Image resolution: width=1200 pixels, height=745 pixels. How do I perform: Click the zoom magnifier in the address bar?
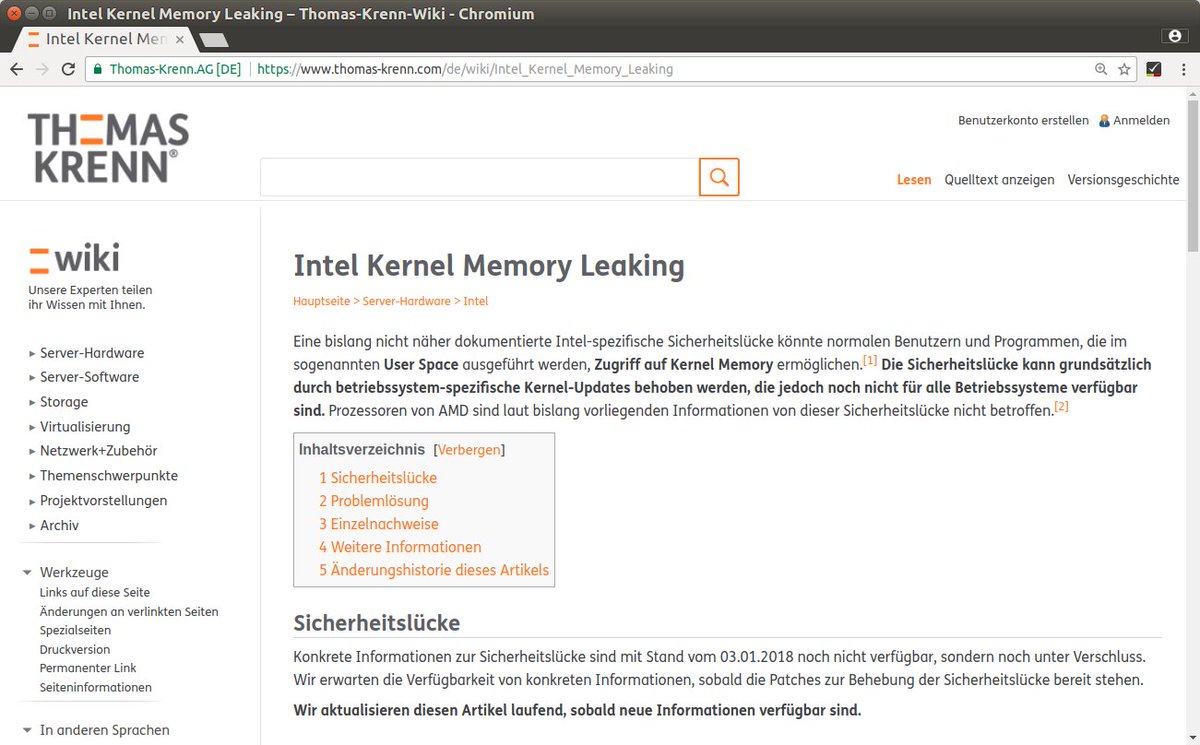[x=1100, y=69]
